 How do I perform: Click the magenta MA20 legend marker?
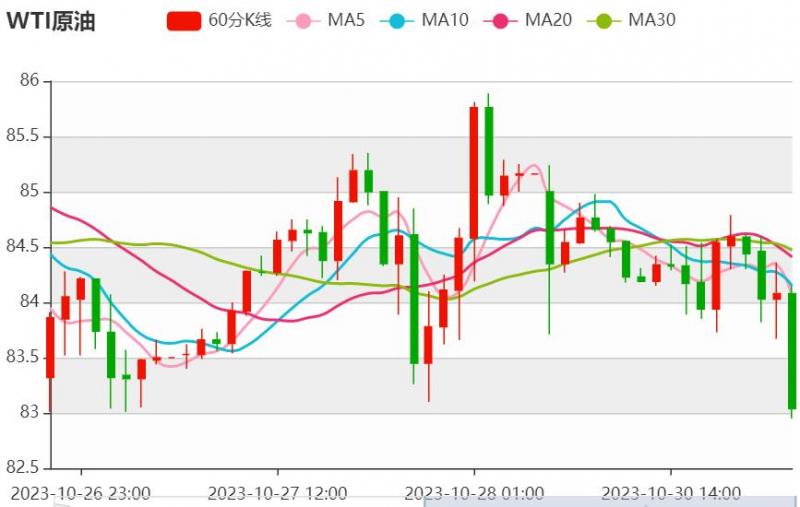pos(500,21)
